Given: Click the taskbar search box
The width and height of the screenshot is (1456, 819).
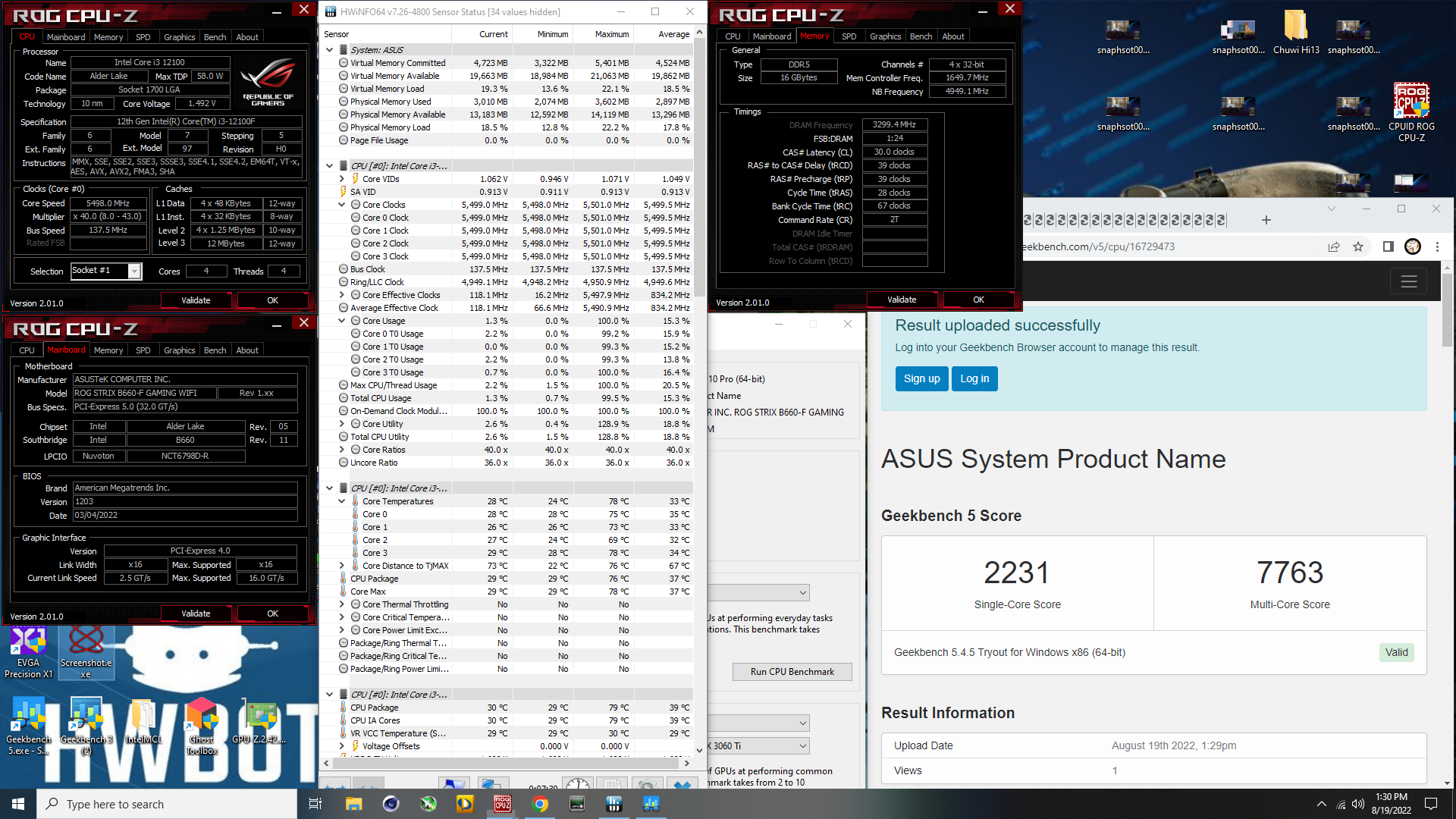Looking at the screenshot, I should tap(167, 804).
